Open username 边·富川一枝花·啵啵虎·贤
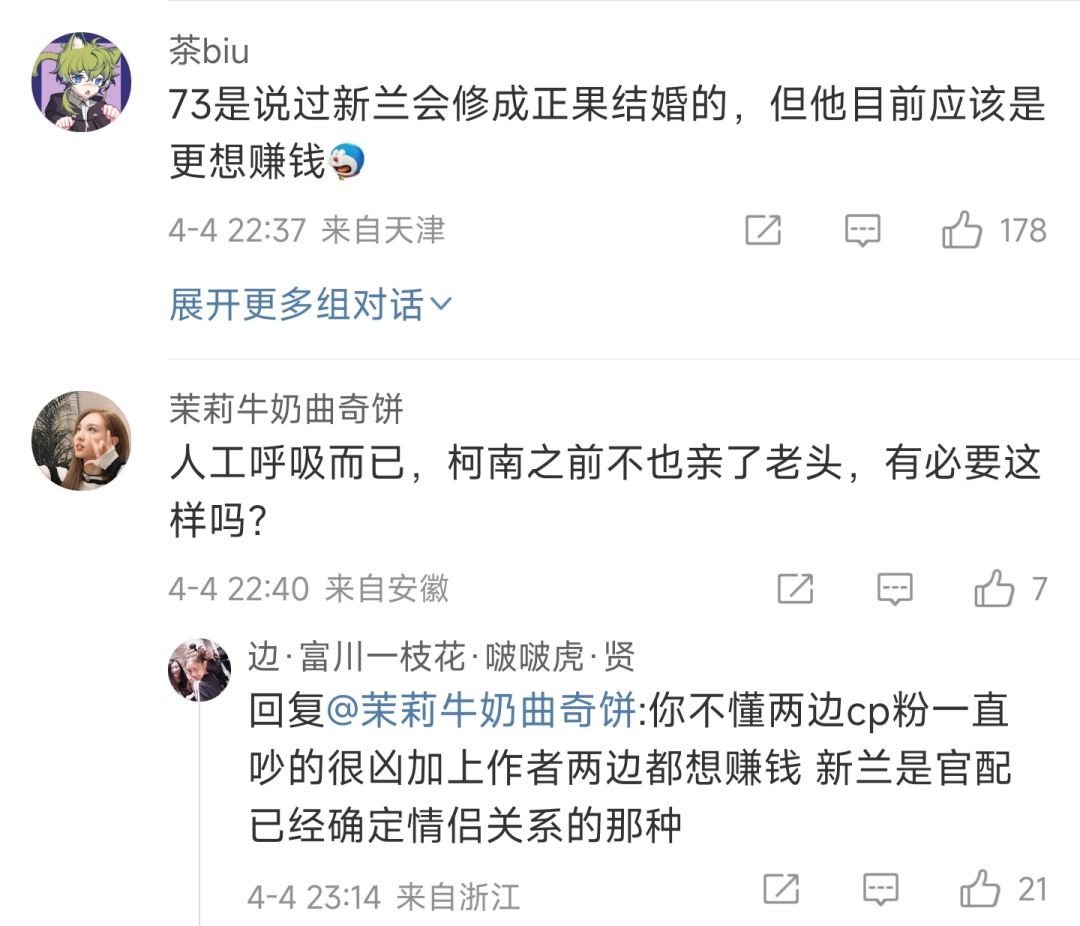Image resolution: width=1080 pixels, height=926 pixels. tap(441, 657)
